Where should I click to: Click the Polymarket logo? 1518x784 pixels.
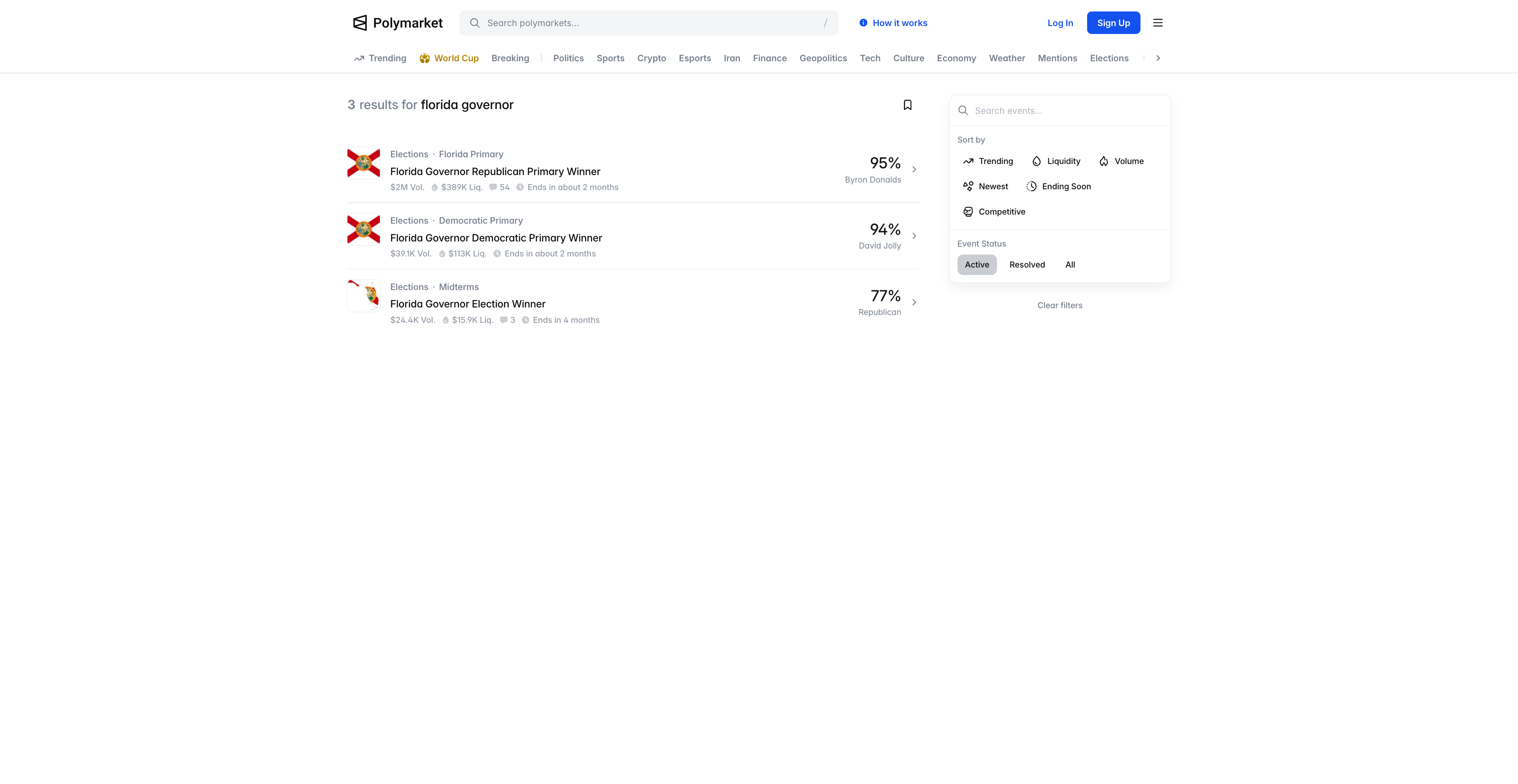(x=398, y=23)
